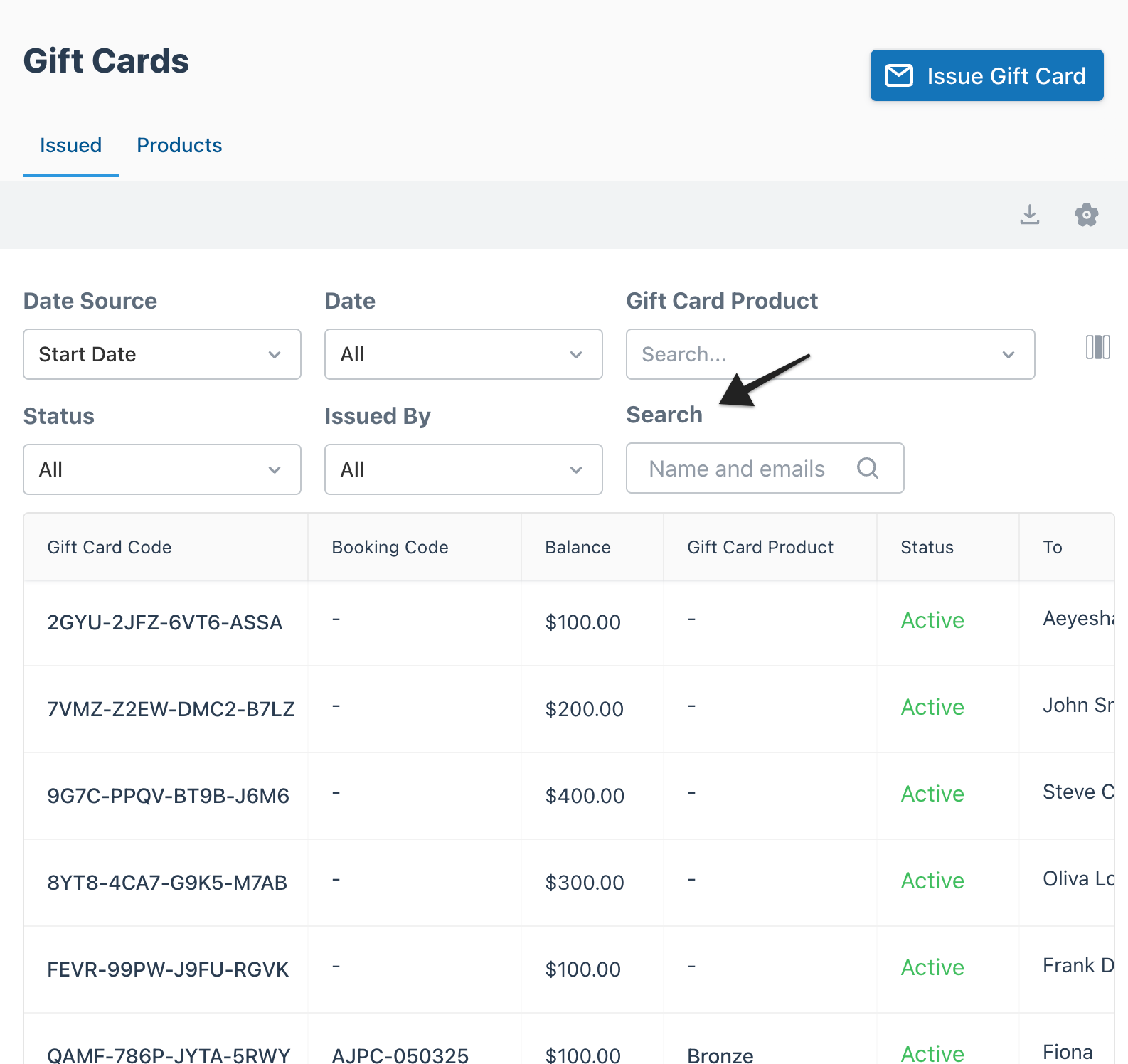Click Active status in the FEVR row
The image size is (1128, 1064).
932,967
